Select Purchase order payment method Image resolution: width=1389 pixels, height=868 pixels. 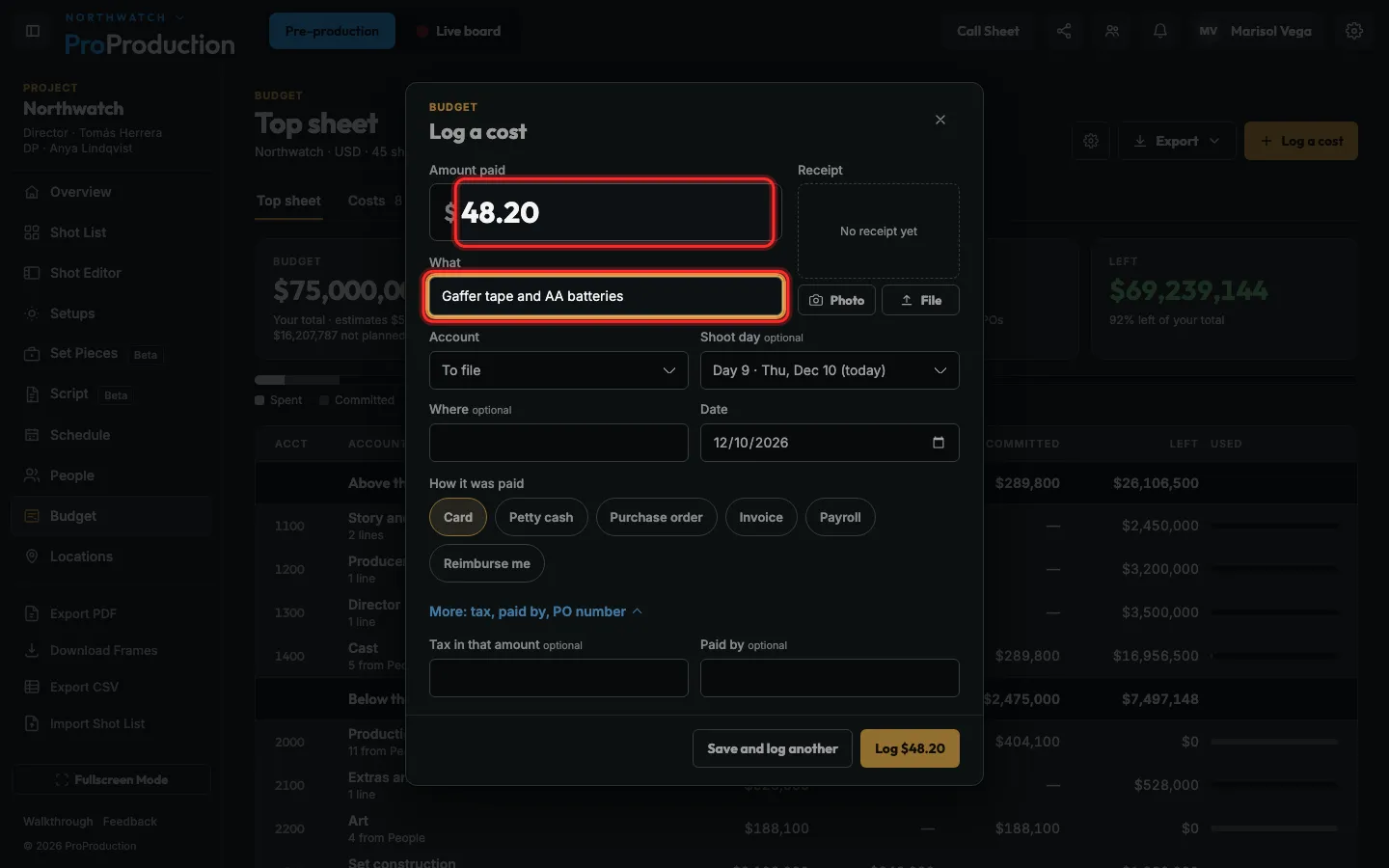coord(656,517)
